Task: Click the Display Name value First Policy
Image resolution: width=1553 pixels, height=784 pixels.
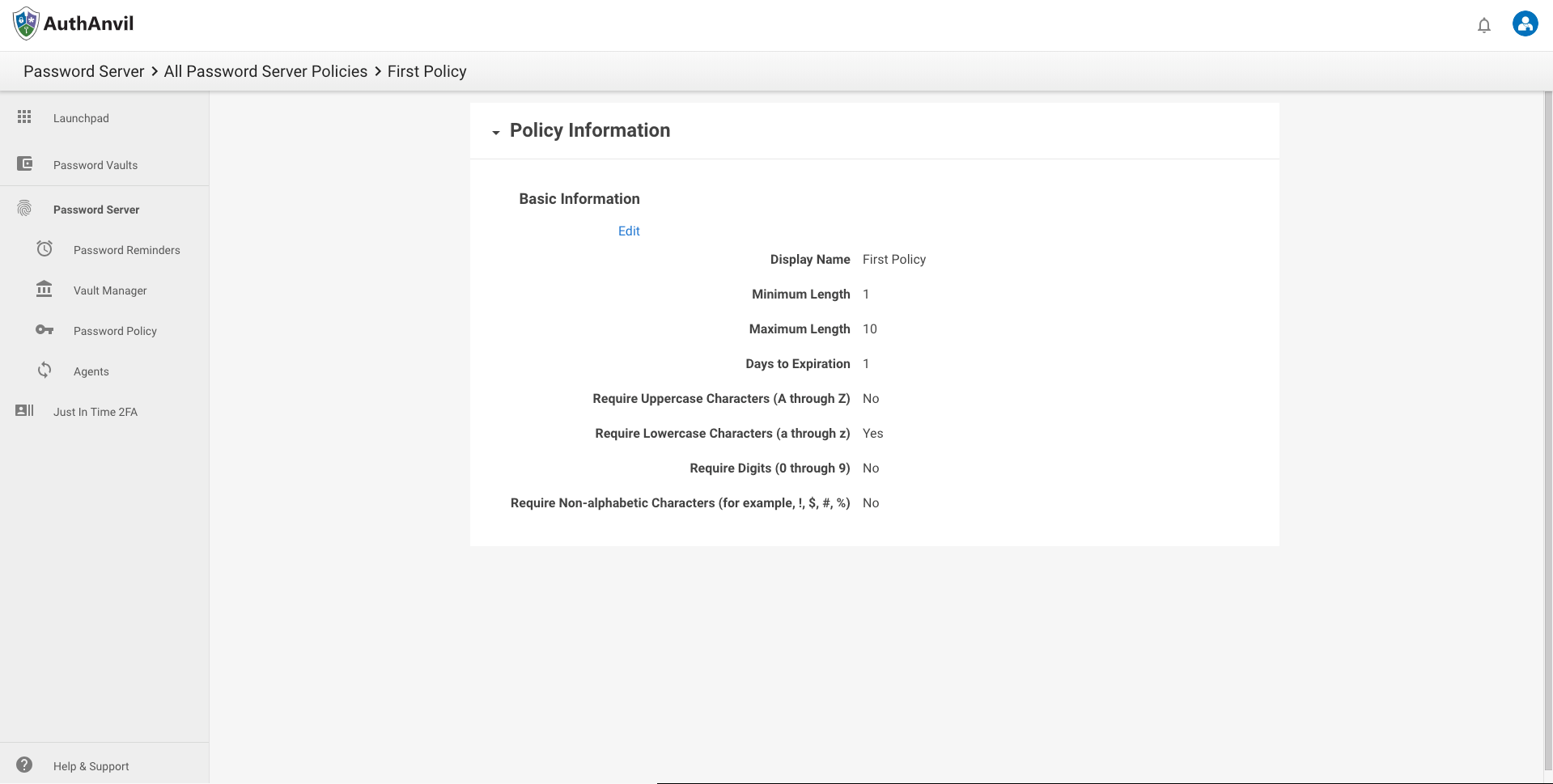Action: [894, 259]
